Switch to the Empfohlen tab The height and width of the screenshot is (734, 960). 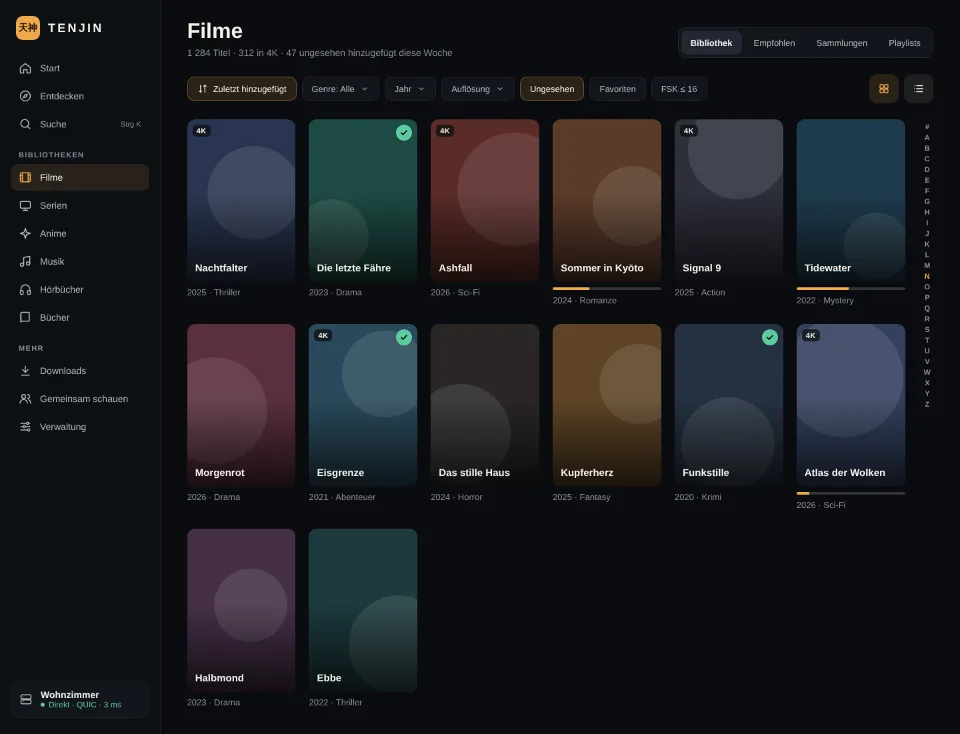point(774,43)
